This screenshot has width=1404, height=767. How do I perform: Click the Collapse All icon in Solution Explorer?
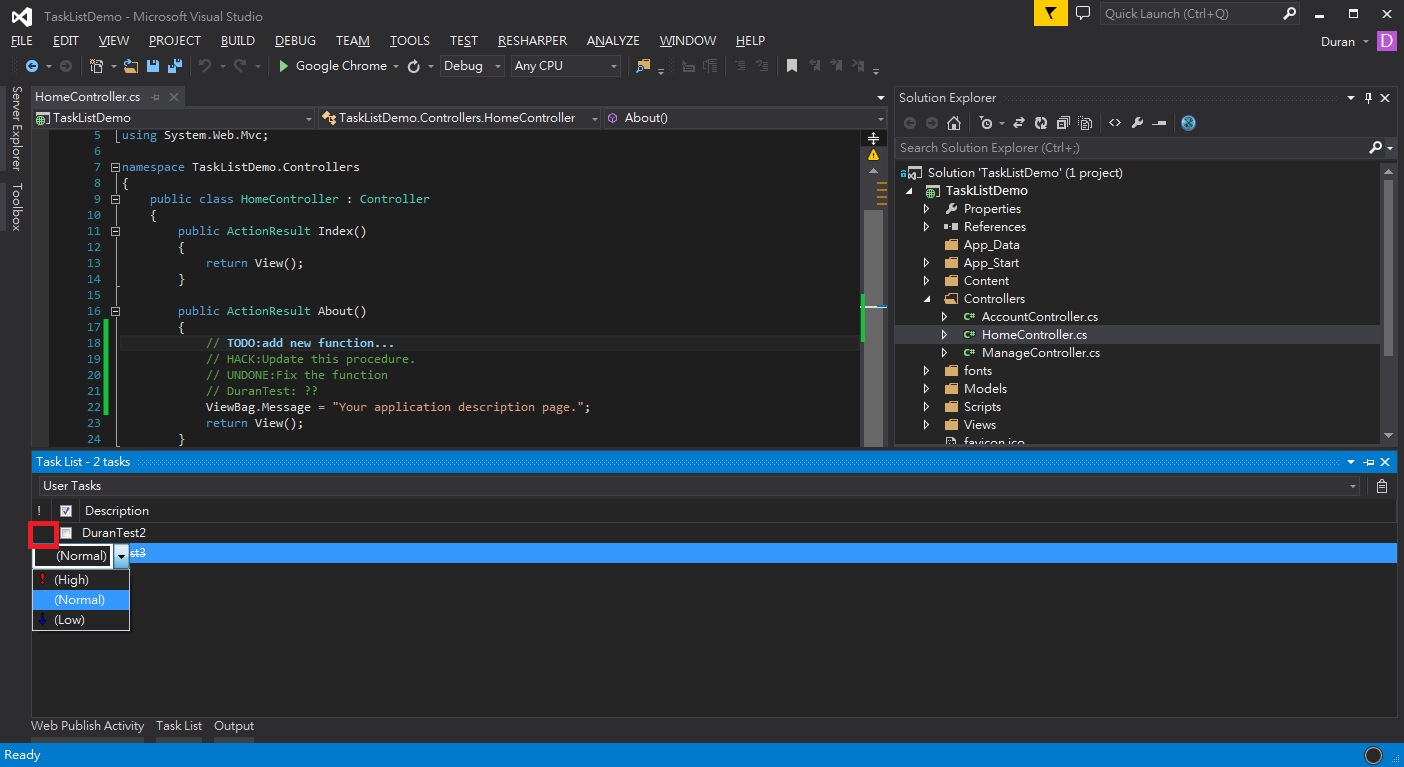tap(1062, 123)
